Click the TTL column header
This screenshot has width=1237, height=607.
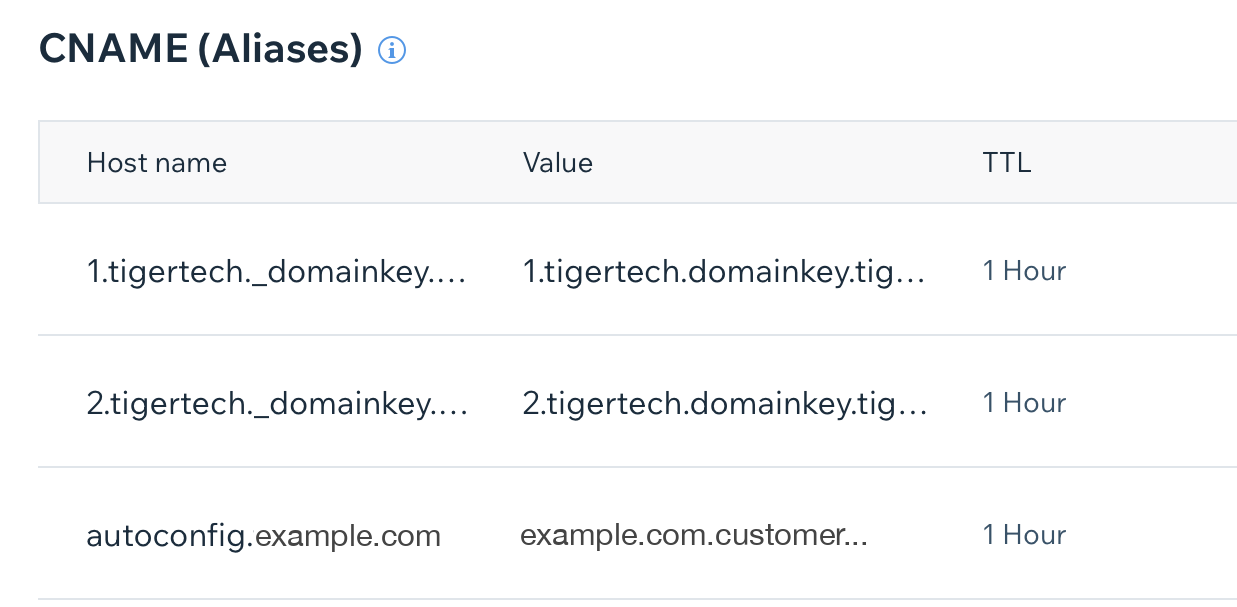coord(1006,163)
